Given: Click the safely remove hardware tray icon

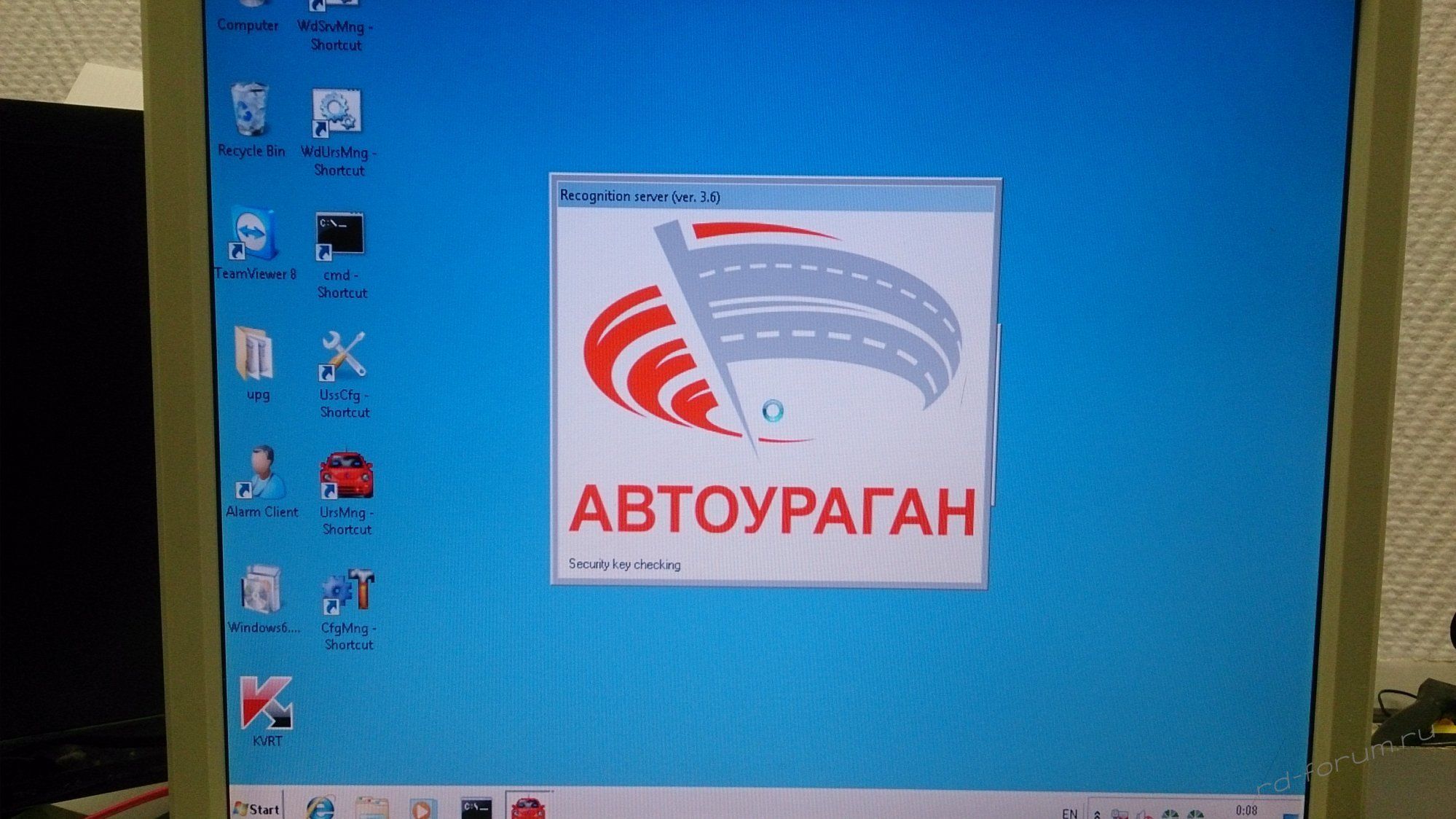Looking at the screenshot, I should [x=1119, y=814].
